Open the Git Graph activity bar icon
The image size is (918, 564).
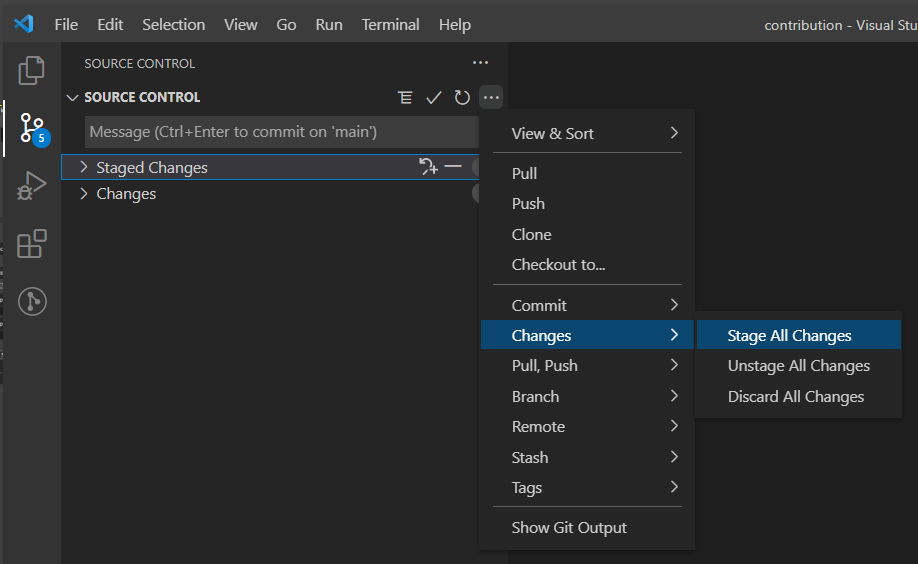point(32,302)
